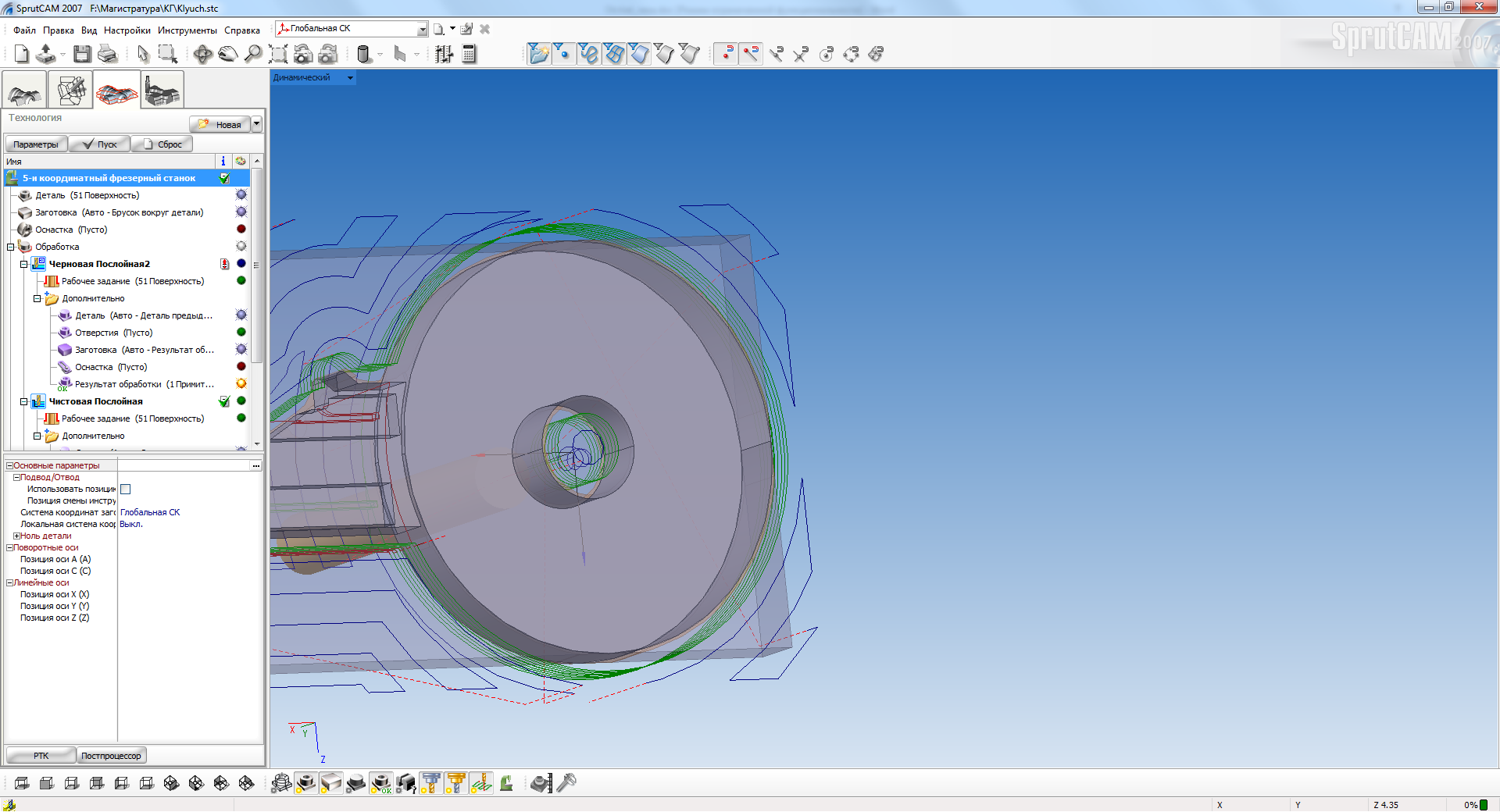1500x812 pixels.
Task: Open the Справка menu
Action: point(242,30)
